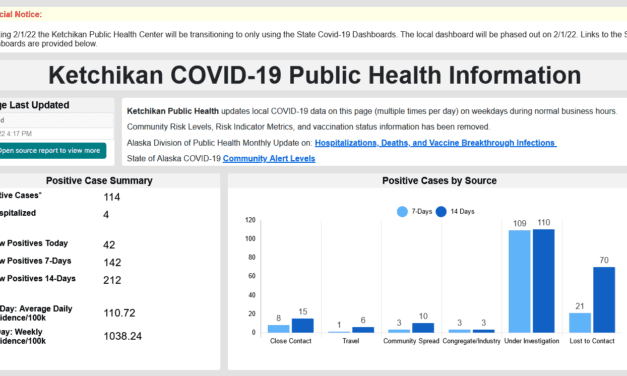The image size is (627, 376).
Task: Select the Lost to Contact 14-day bar labeled 70
Action: point(604,300)
